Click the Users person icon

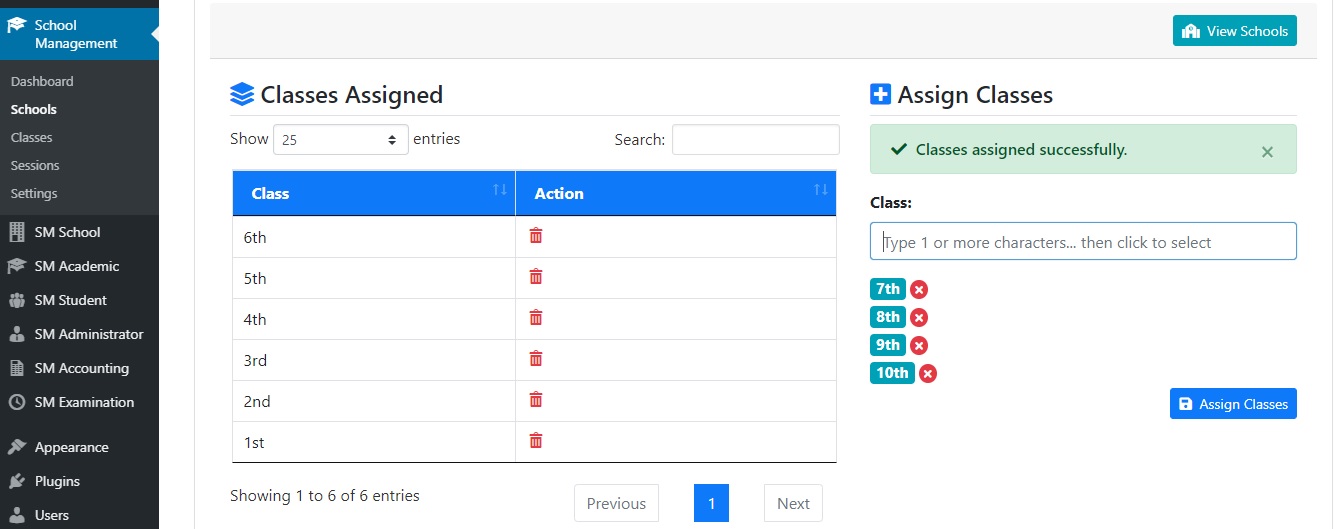click(16, 515)
